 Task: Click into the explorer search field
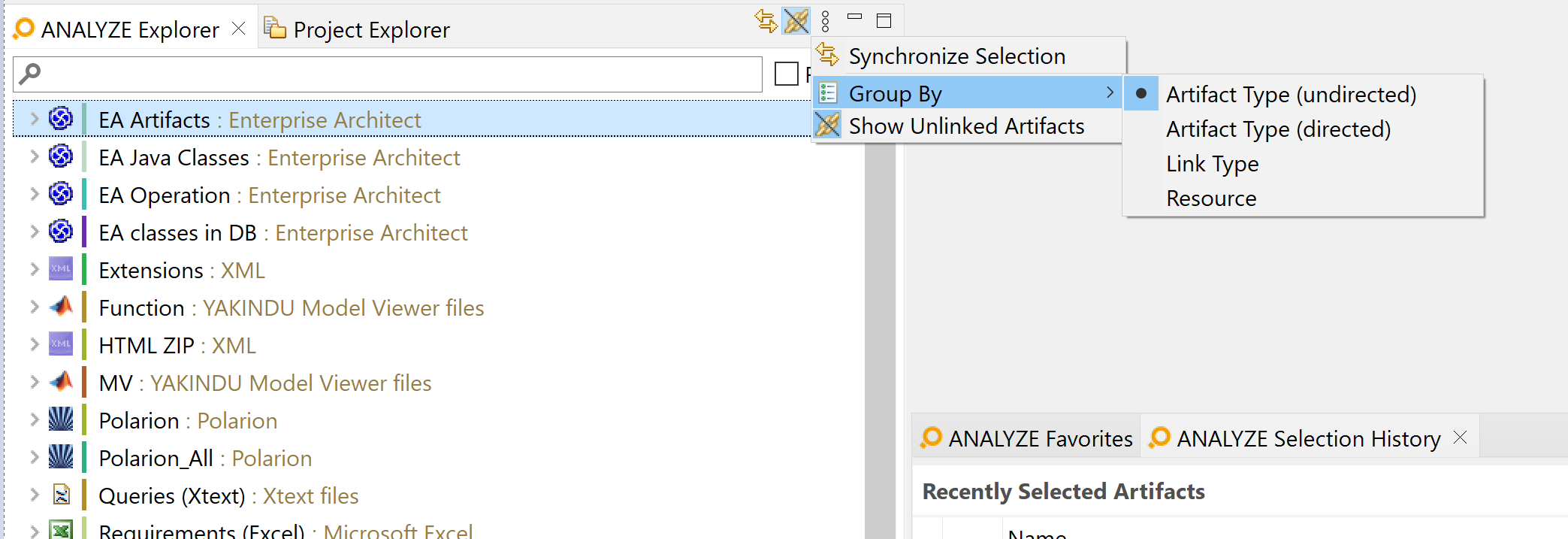click(388, 74)
